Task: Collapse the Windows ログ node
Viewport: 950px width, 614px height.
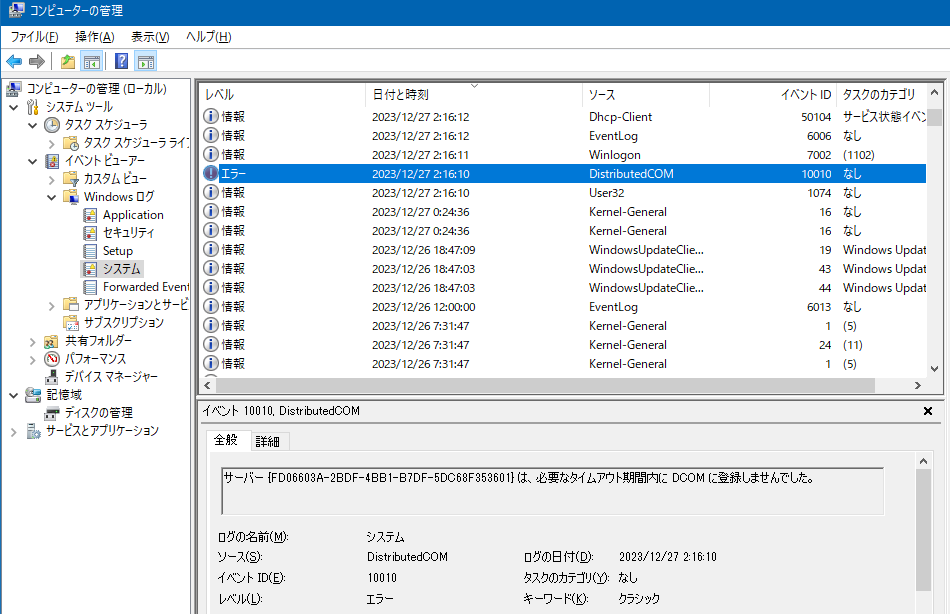Action: (x=51, y=197)
